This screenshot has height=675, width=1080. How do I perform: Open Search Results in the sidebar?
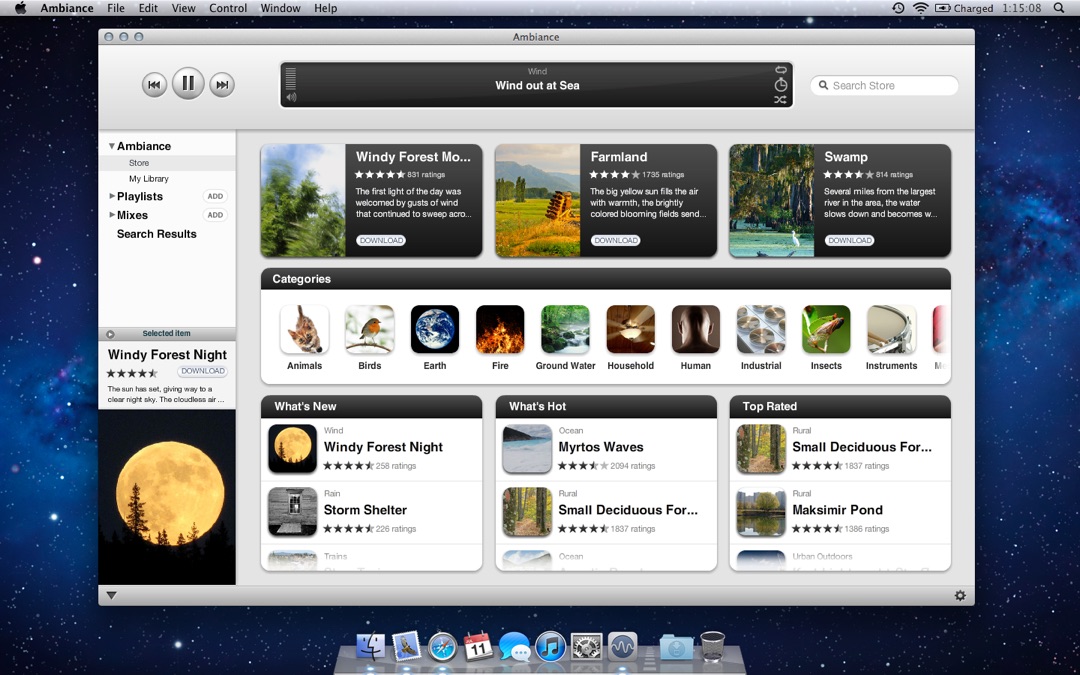(156, 233)
